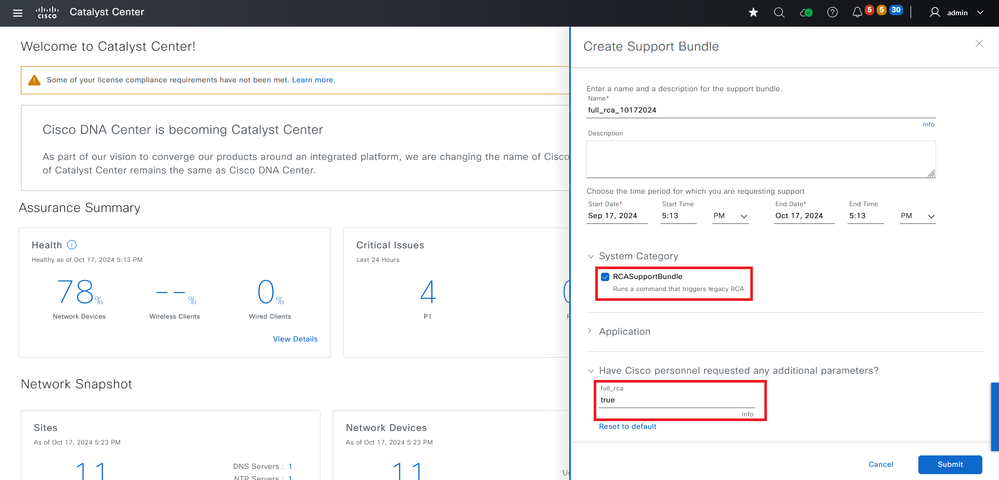Check cloud connection status icon
The height and width of the screenshot is (480, 999).
click(806, 13)
